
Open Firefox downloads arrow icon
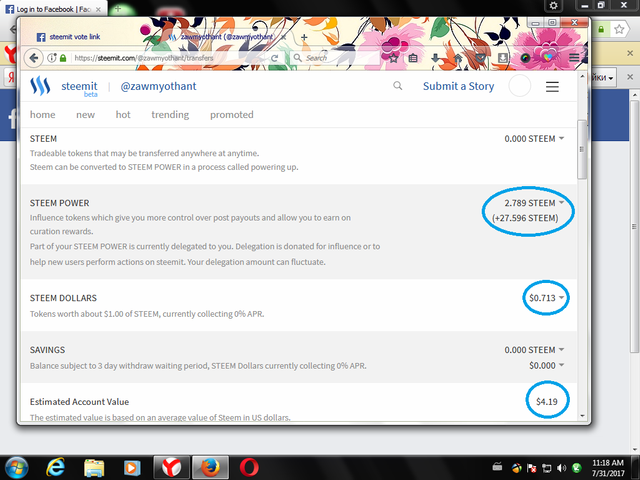(x=435, y=58)
